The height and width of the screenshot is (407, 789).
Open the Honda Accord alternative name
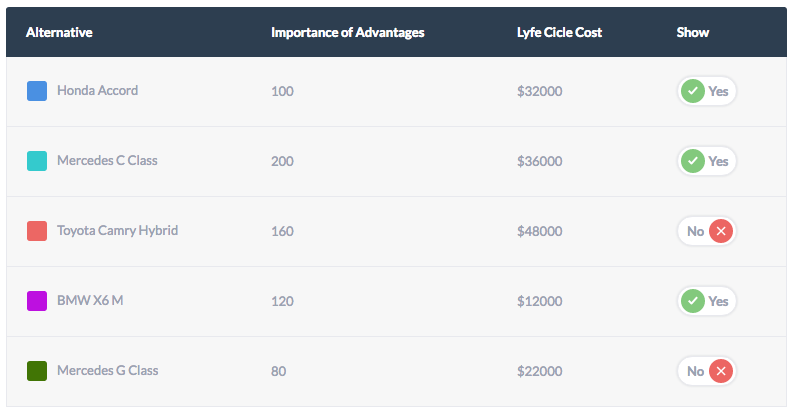(x=98, y=91)
